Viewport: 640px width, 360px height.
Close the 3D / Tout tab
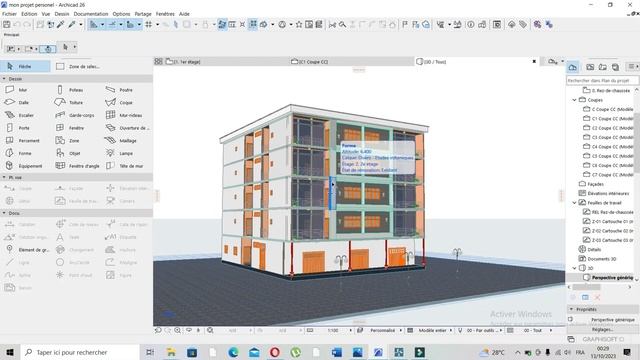coord(534,62)
